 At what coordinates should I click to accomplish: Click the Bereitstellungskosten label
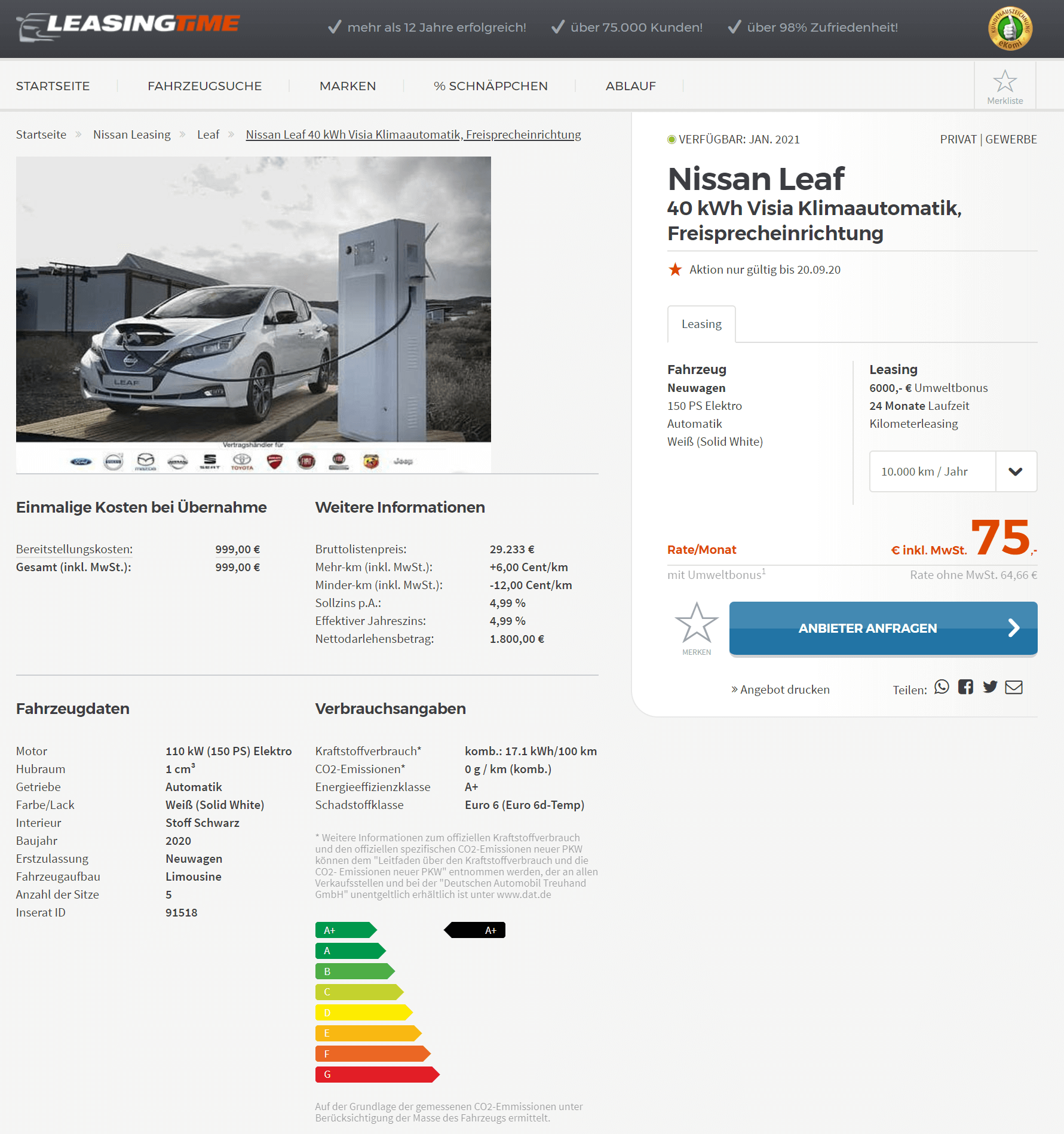(x=74, y=549)
